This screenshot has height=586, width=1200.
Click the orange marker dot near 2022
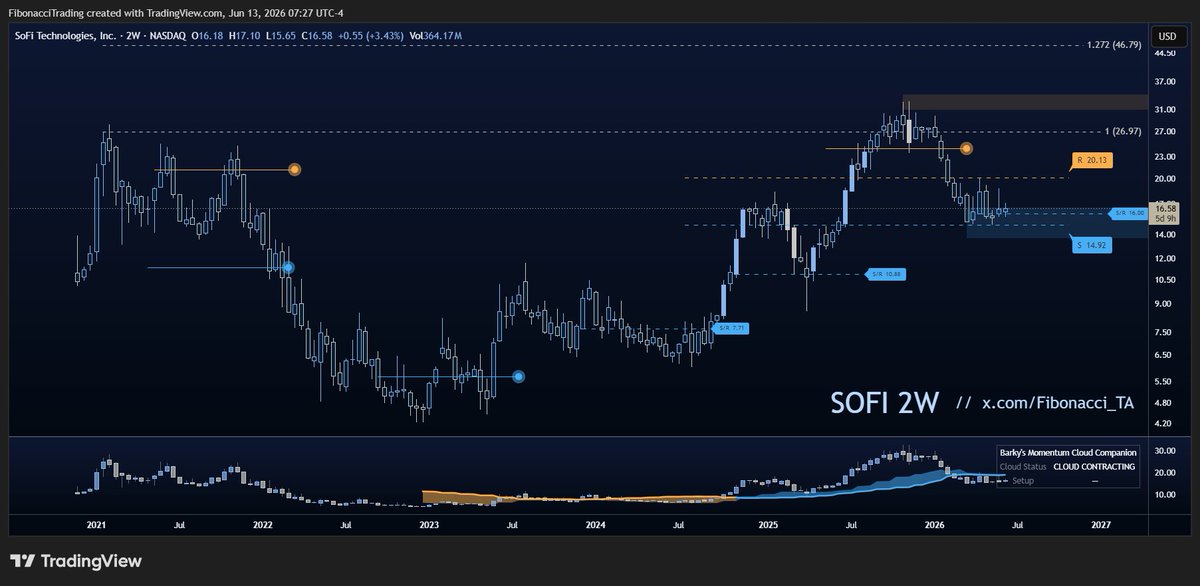[x=294, y=170]
